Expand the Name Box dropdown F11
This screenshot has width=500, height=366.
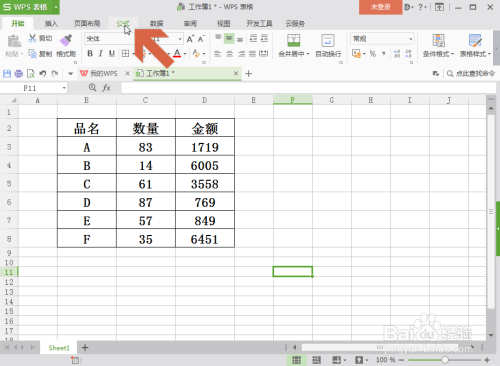[x=64, y=88]
